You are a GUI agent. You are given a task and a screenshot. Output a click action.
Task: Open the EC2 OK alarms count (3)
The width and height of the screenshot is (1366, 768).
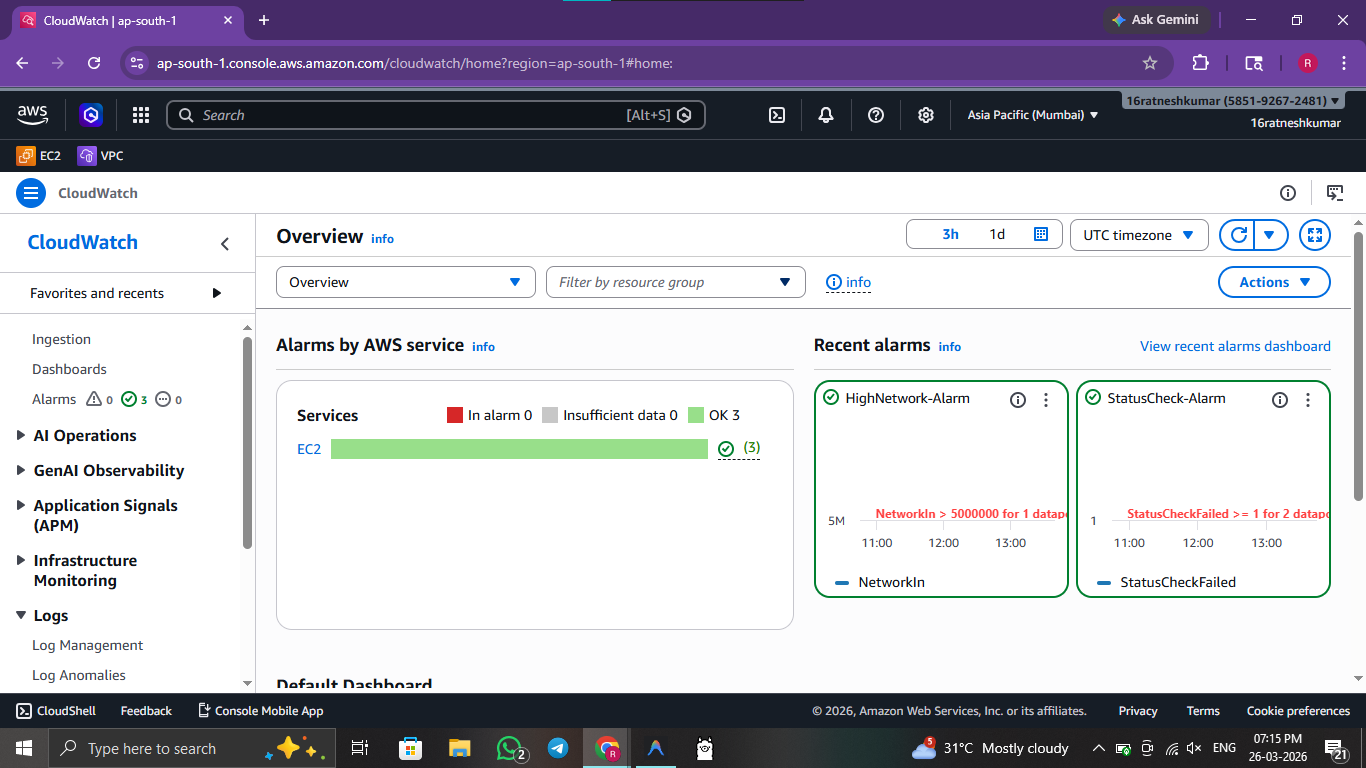pyautogui.click(x=739, y=449)
